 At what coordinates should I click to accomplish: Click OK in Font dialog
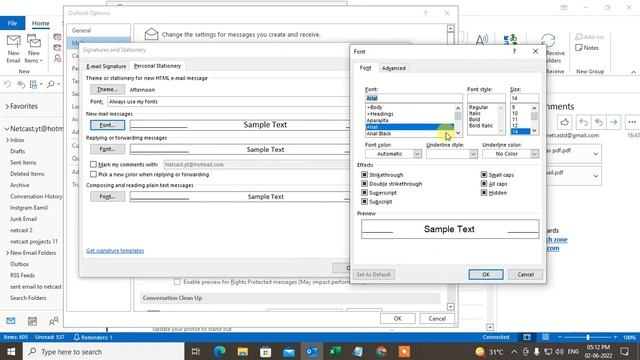(486, 274)
